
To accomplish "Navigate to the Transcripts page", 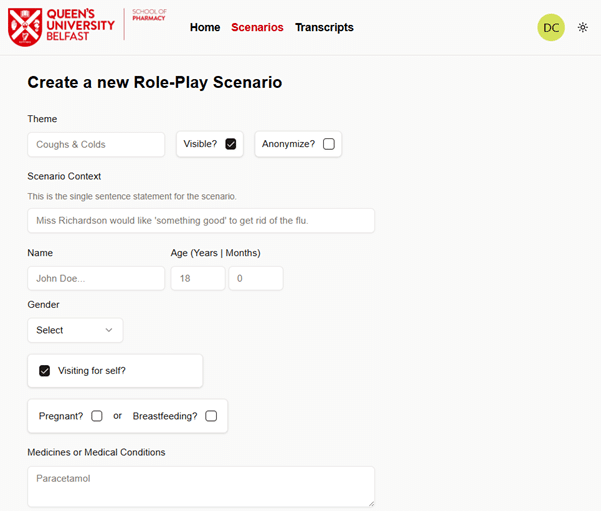I will coord(324,28).
